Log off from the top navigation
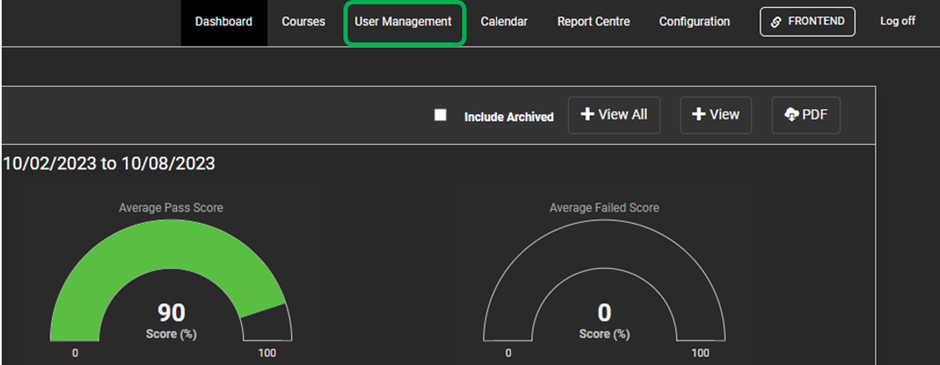940x365 pixels. click(x=897, y=22)
